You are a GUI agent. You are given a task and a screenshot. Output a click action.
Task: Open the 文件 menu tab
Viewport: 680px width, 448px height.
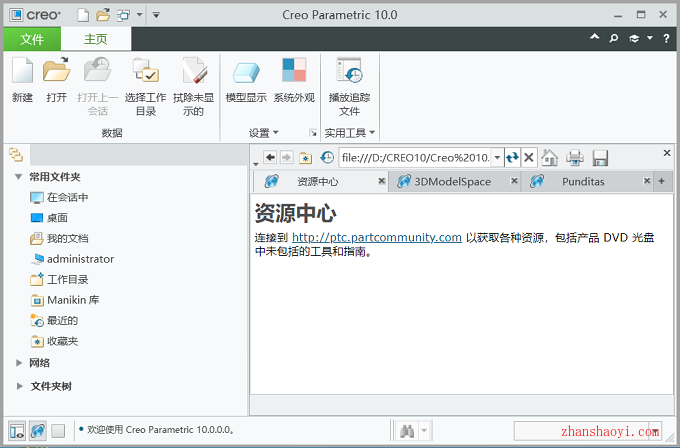pyautogui.click(x=32, y=39)
